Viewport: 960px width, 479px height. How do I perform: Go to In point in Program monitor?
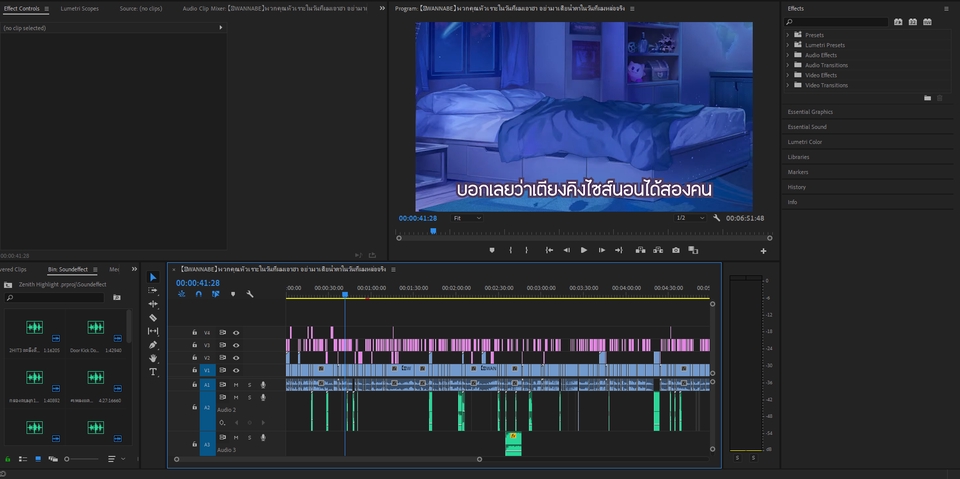tap(549, 250)
